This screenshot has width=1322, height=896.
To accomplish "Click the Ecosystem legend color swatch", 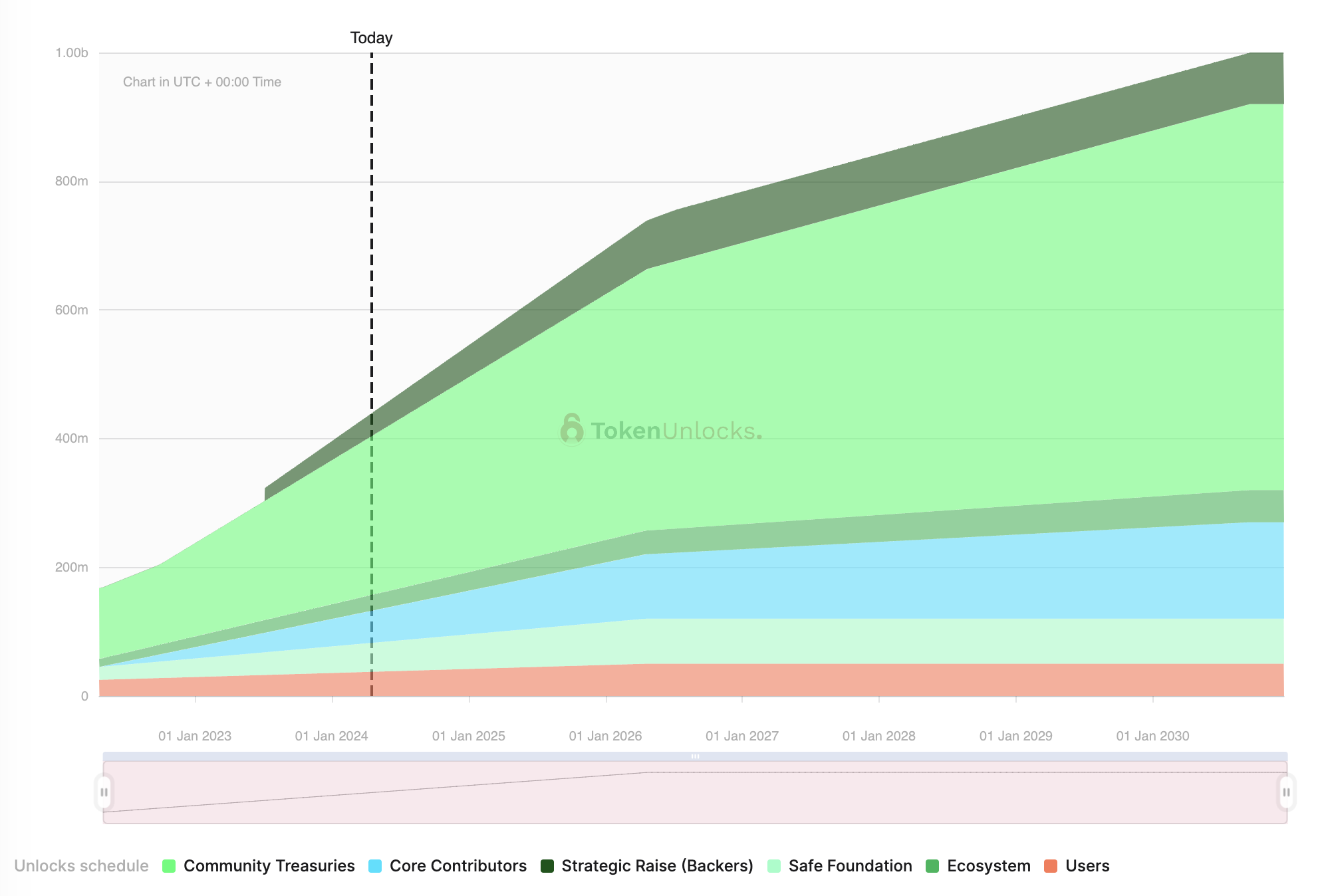I will point(932,866).
